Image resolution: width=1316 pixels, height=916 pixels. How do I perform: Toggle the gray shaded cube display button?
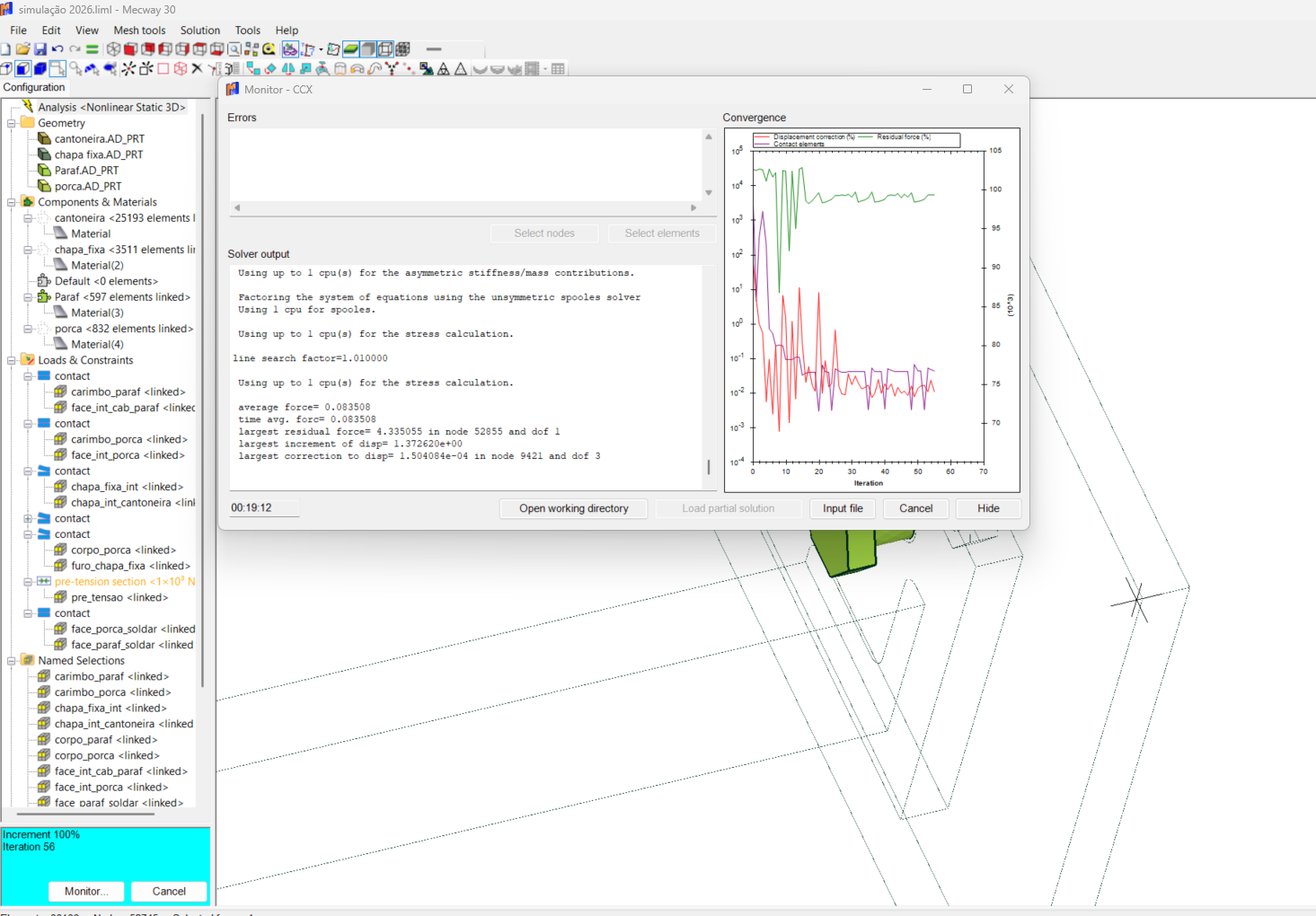368,49
